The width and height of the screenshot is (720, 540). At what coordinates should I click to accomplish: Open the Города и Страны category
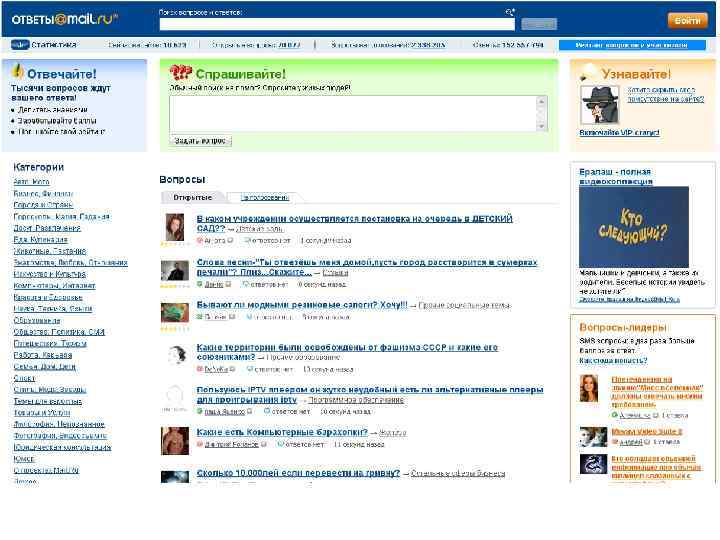[43, 205]
